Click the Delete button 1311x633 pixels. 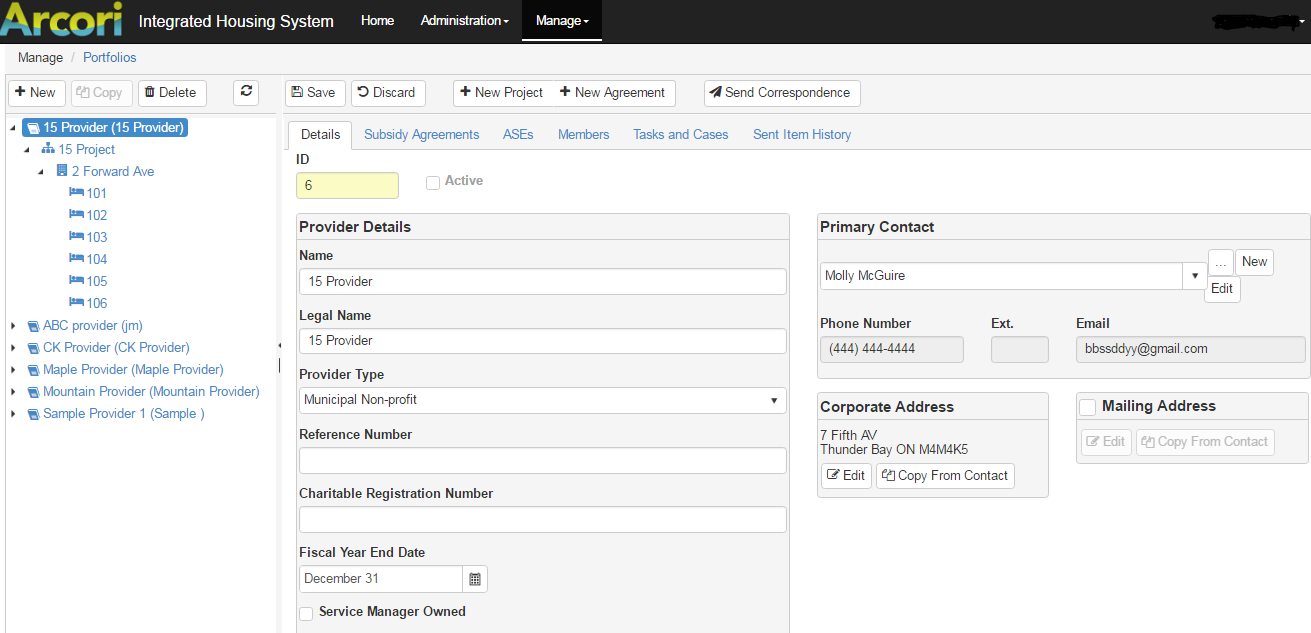(x=172, y=92)
